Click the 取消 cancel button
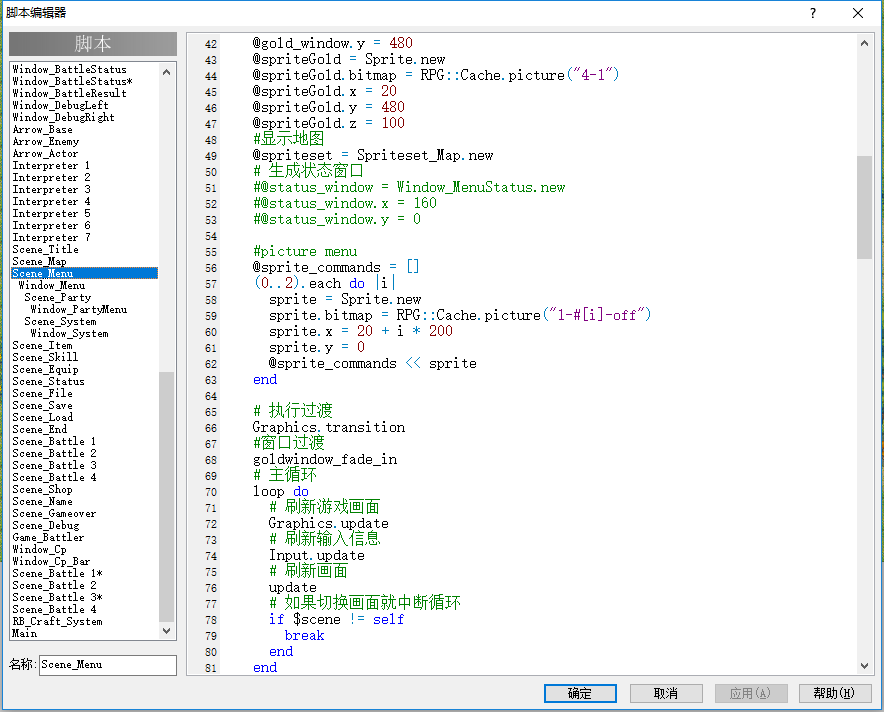The width and height of the screenshot is (884, 712). 666,693
